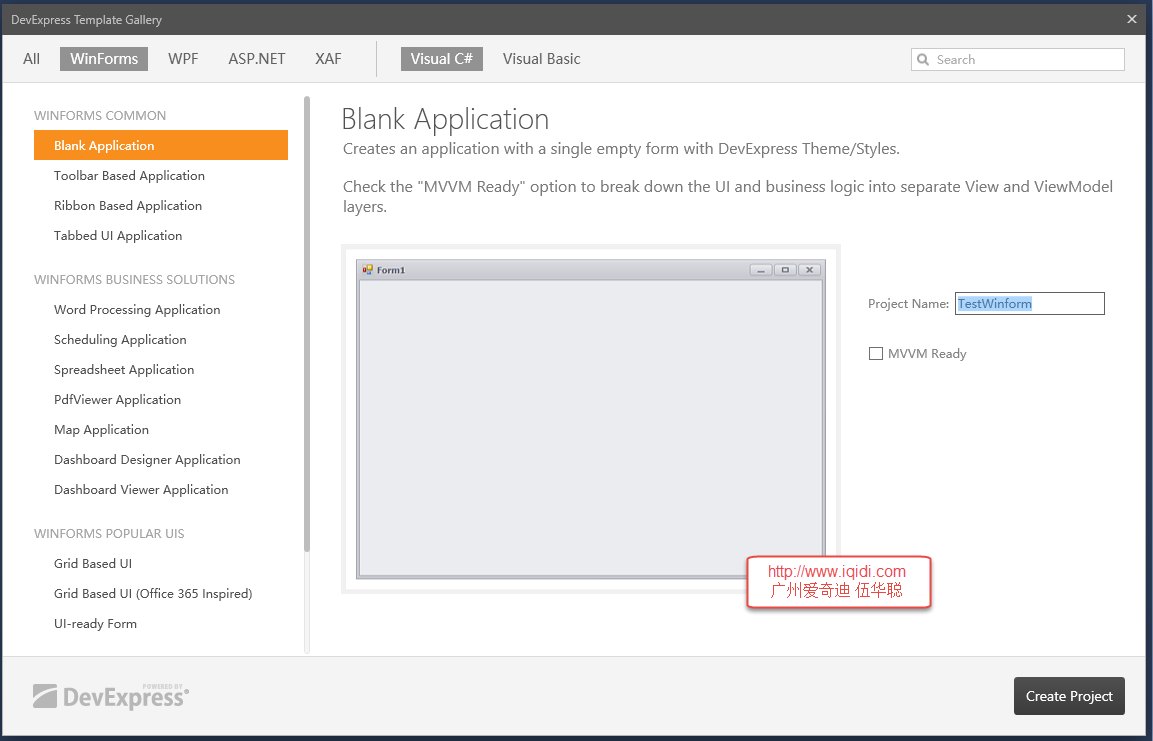The height and width of the screenshot is (741, 1153).
Task: Click the template list scrollbar
Action: coord(307,323)
